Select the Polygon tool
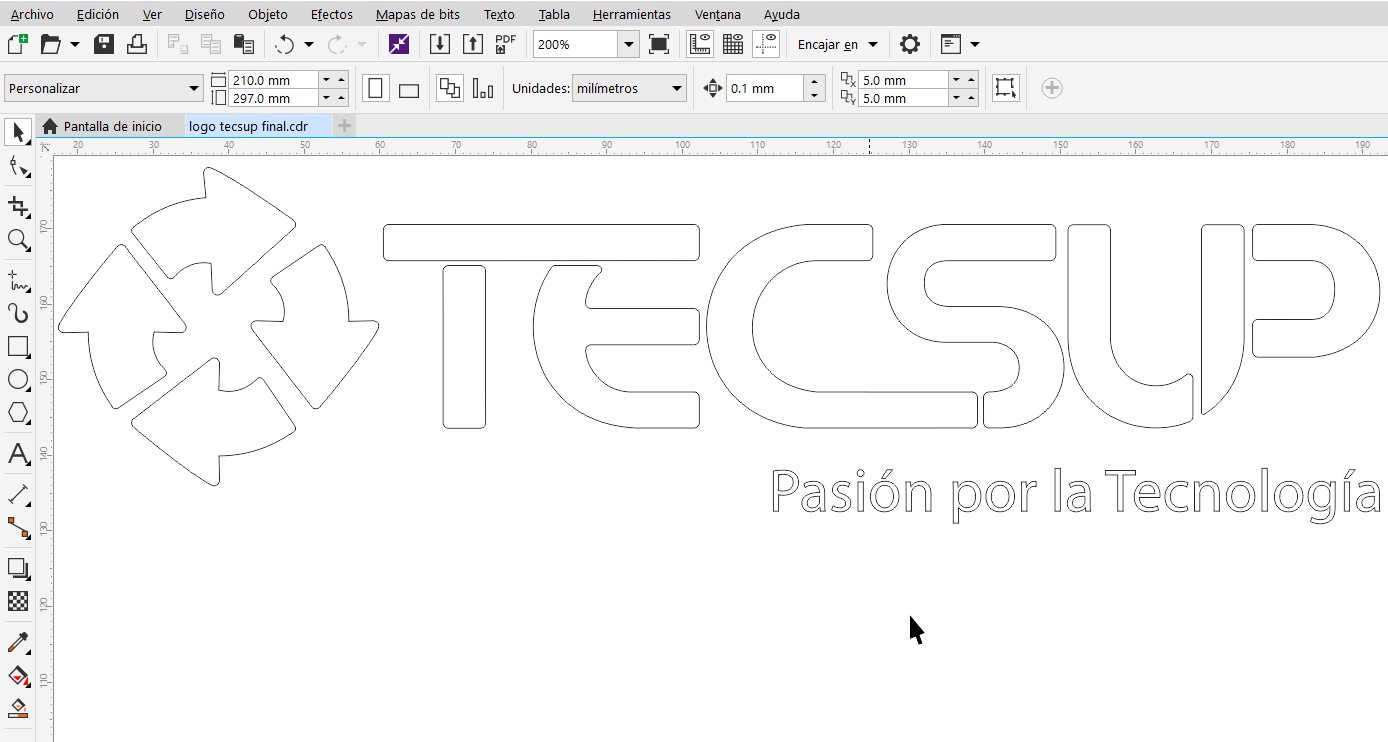1388x742 pixels. (18, 413)
